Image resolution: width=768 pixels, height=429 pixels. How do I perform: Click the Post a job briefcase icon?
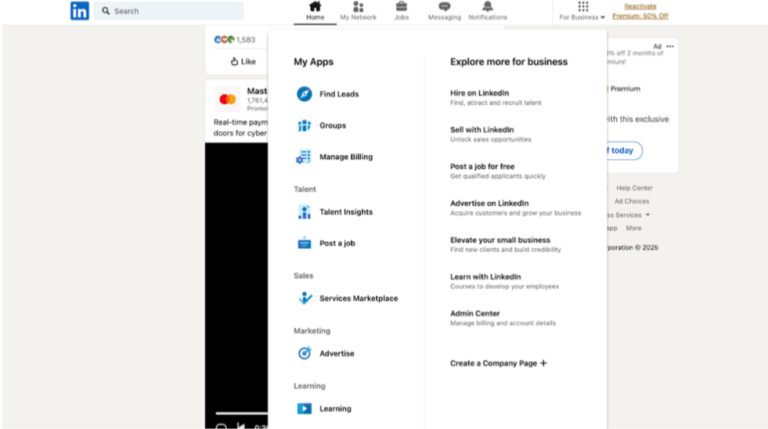pyautogui.click(x=304, y=243)
